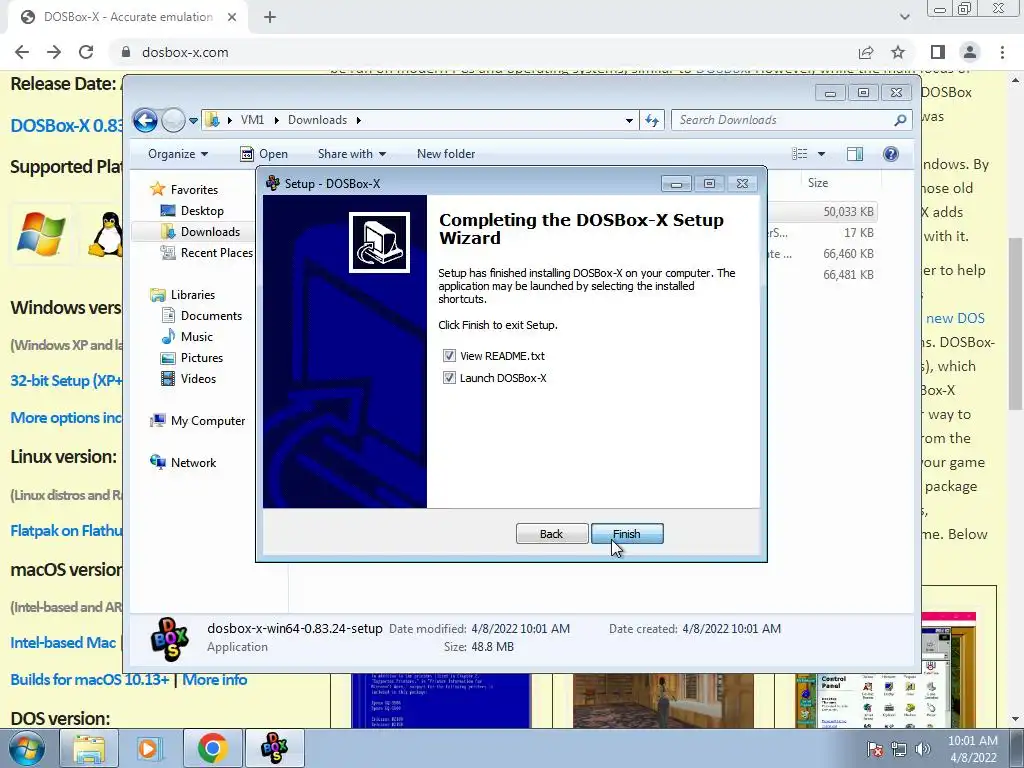Click Open in the Explorer toolbar

point(264,154)
